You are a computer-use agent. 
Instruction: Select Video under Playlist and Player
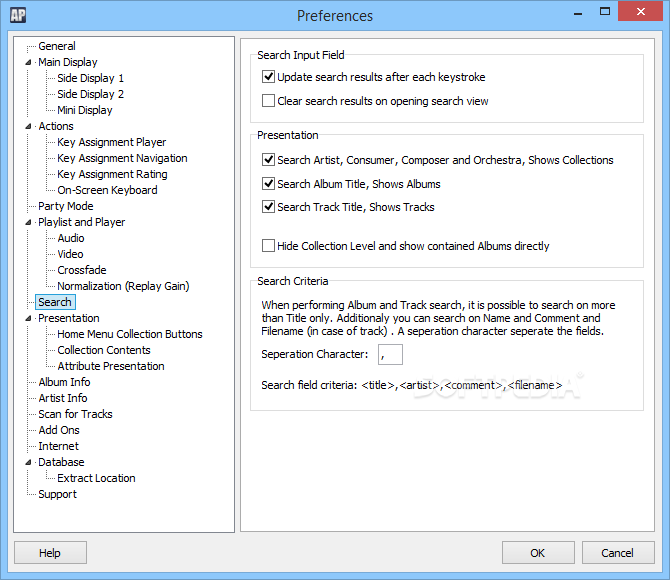pos(71,254)
